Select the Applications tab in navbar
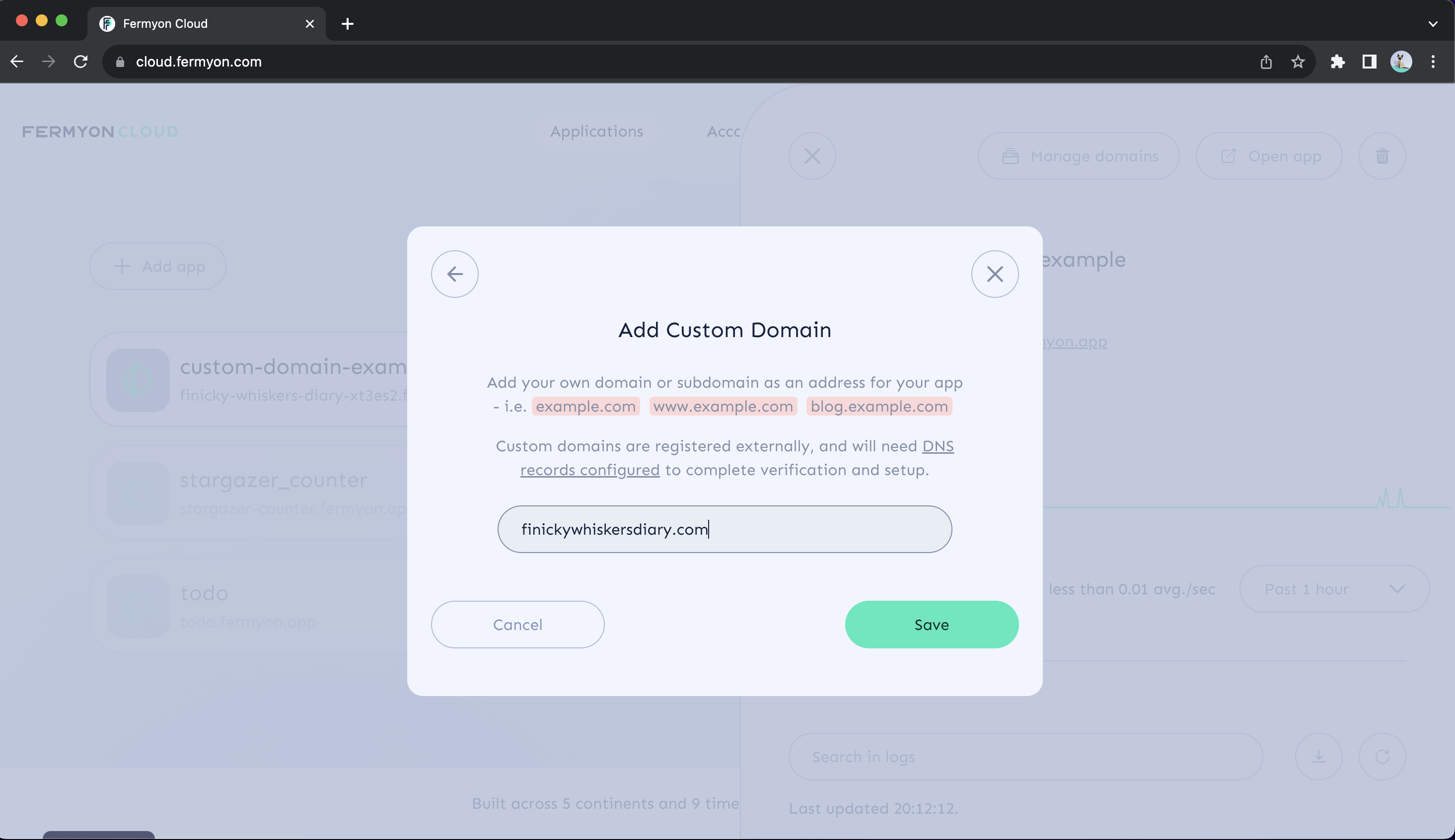 pos(596,131)
